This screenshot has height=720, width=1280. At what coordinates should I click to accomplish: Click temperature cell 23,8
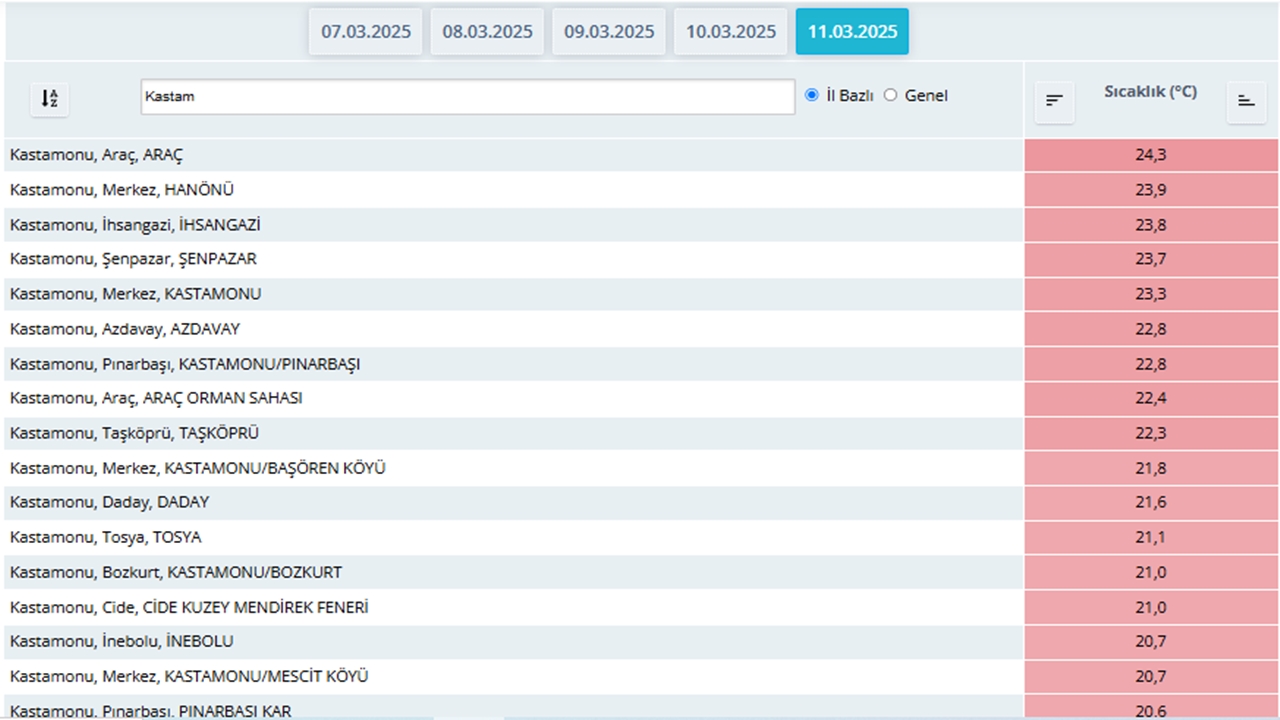(x=1151, y=225)
